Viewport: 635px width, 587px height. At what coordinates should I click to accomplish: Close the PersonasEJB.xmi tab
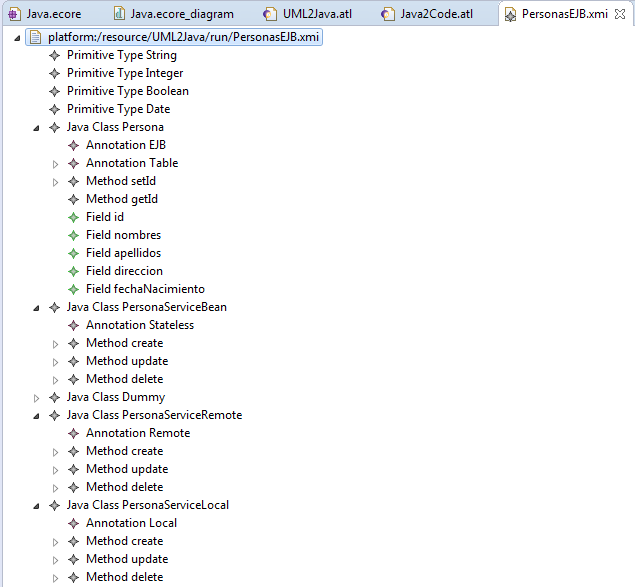(x=620, y=14)
